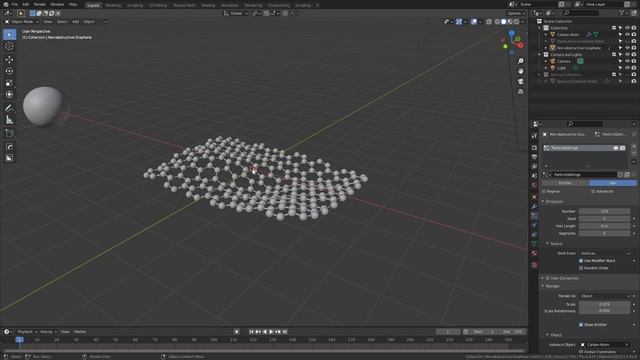Switch perspective/orthographic with grid icon
The image size is (640, 360).
(521, 92)
